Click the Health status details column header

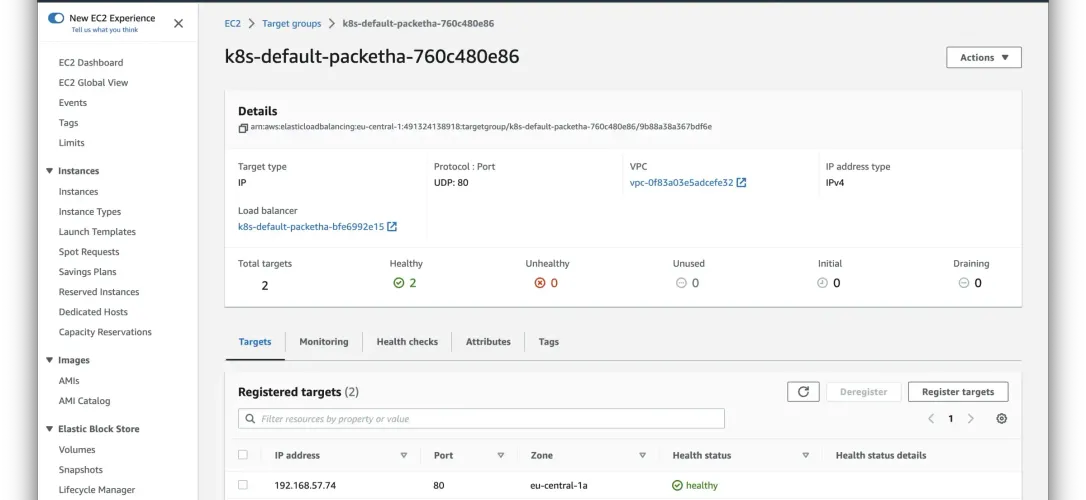click(x=881, y=456)
